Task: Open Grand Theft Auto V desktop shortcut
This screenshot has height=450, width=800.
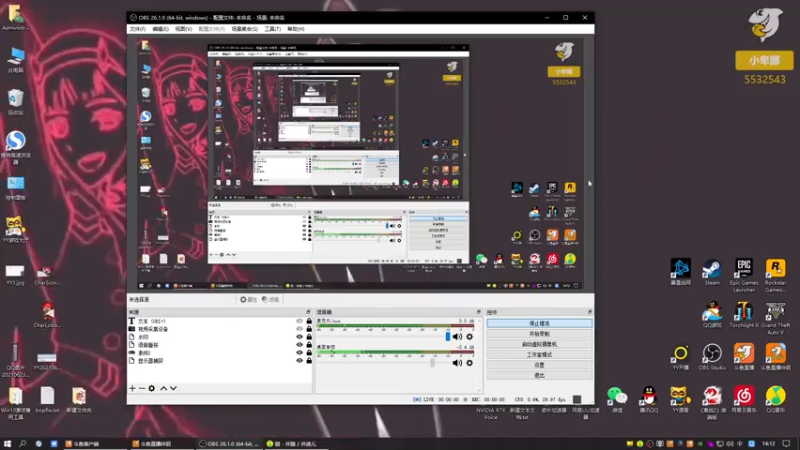Action: [x=775, y=317]
